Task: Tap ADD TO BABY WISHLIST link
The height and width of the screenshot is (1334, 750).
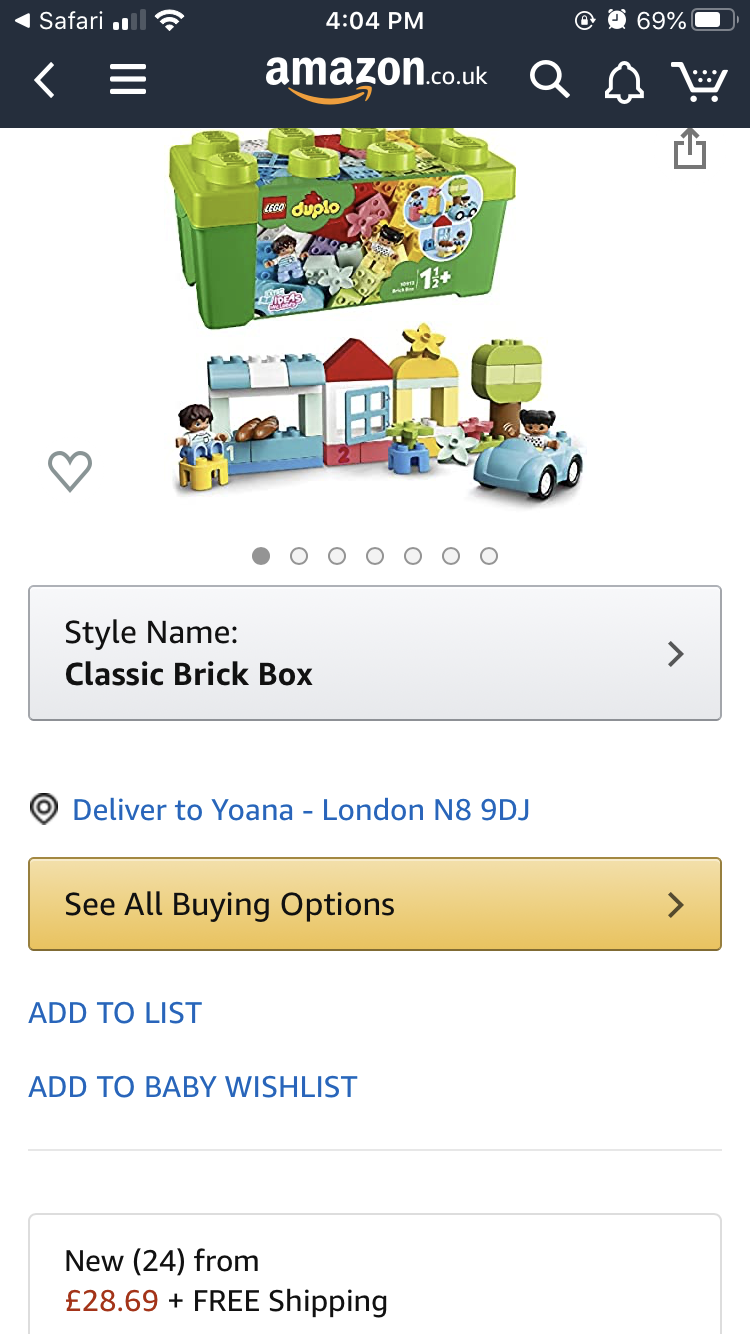Action: point(193,1087)
